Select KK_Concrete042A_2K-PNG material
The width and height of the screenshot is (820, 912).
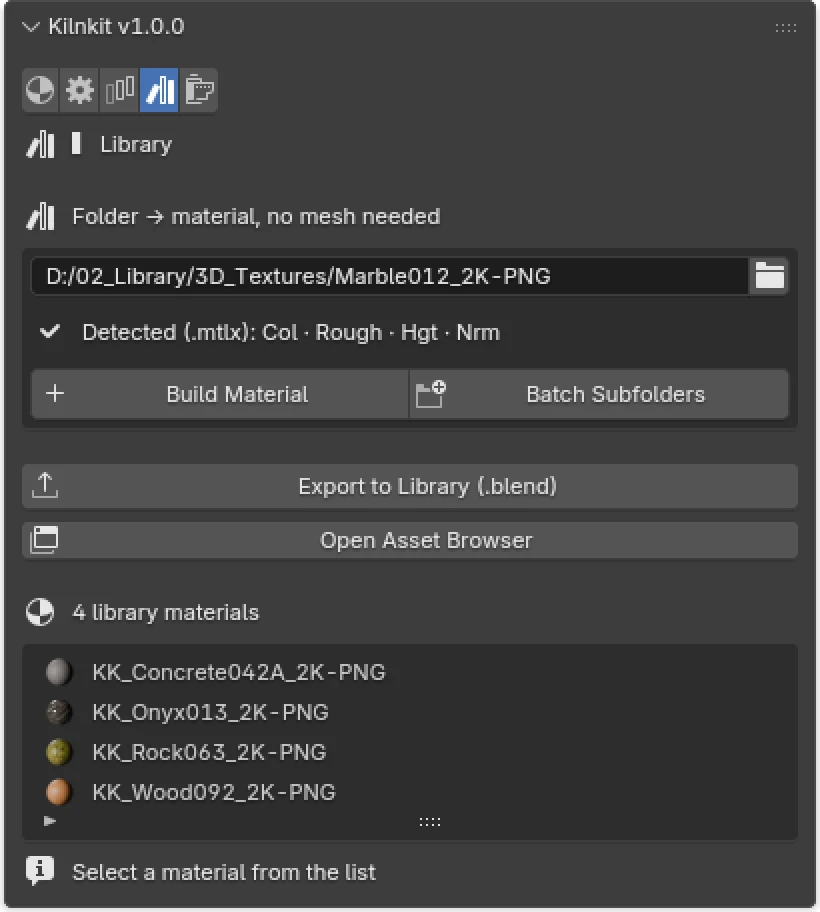pos(410,672)
